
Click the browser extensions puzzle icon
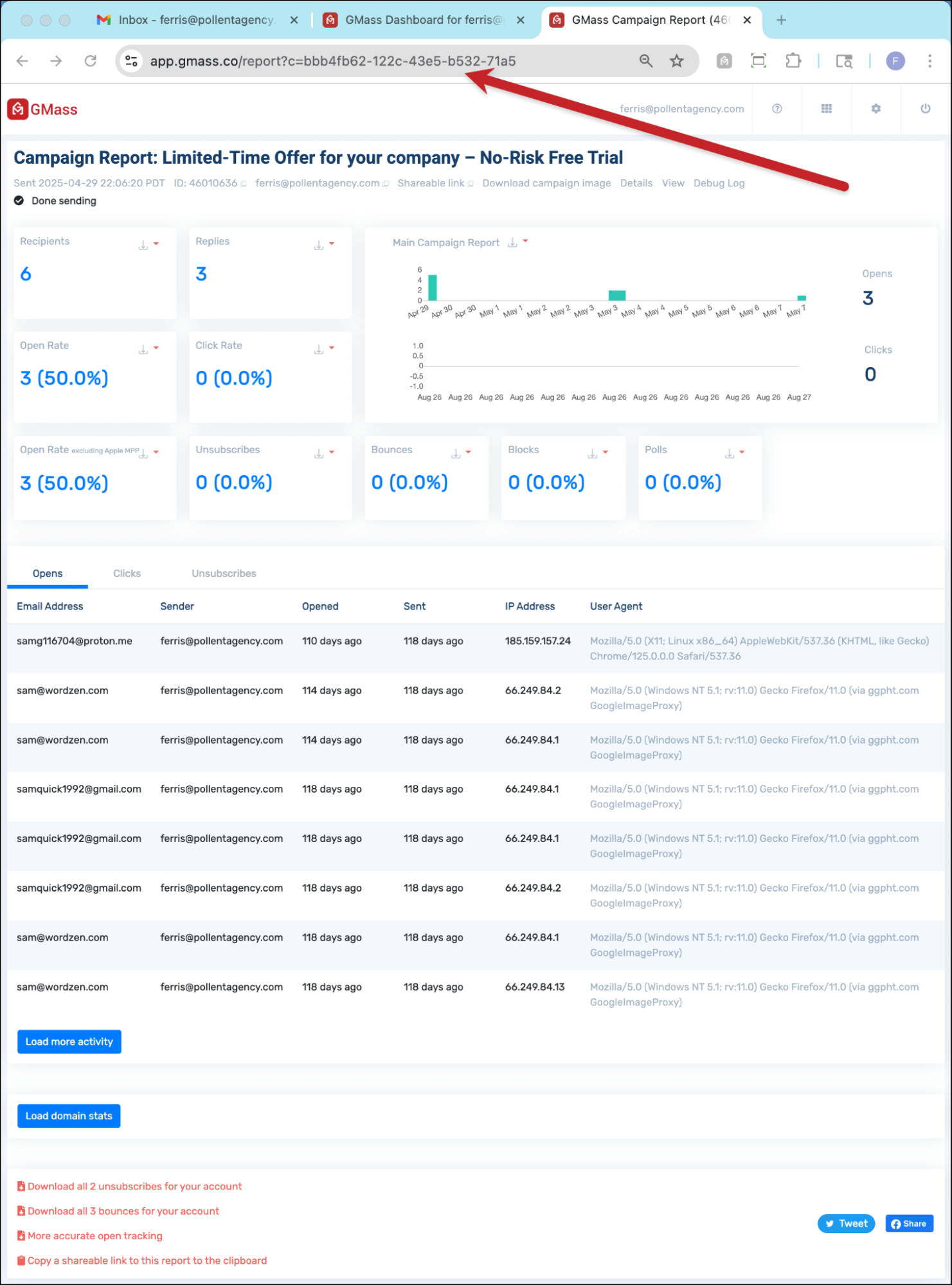793,61
